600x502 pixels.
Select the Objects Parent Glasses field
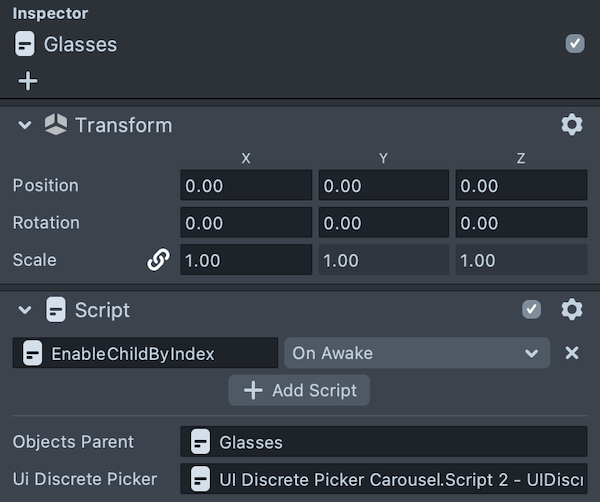click(384, 442)
